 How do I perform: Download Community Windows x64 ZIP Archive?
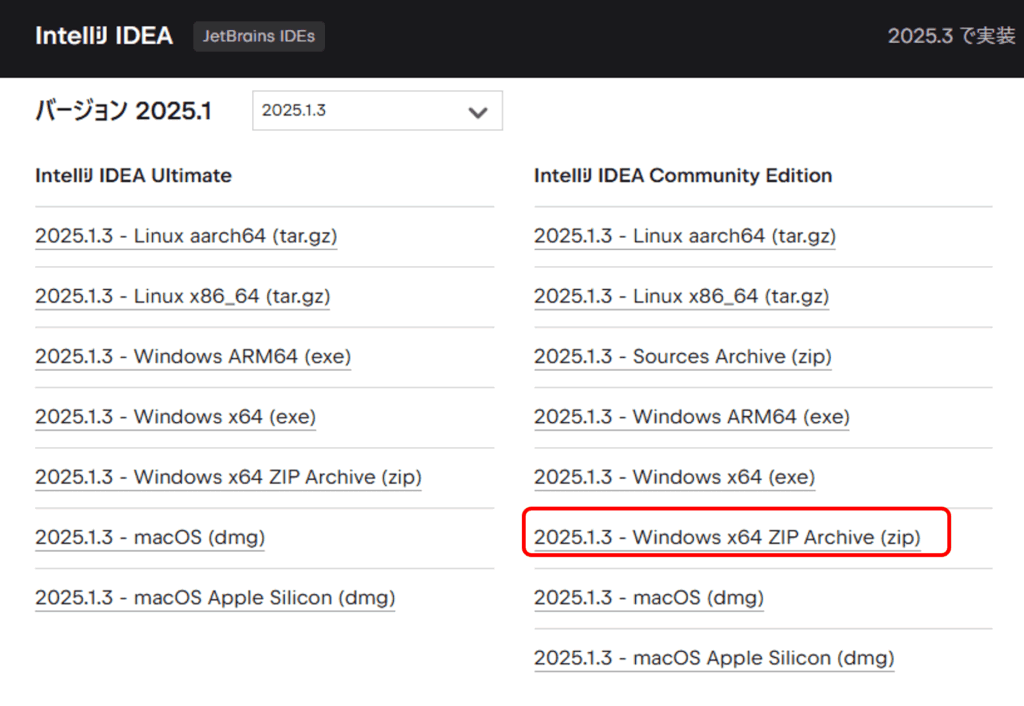727,538
